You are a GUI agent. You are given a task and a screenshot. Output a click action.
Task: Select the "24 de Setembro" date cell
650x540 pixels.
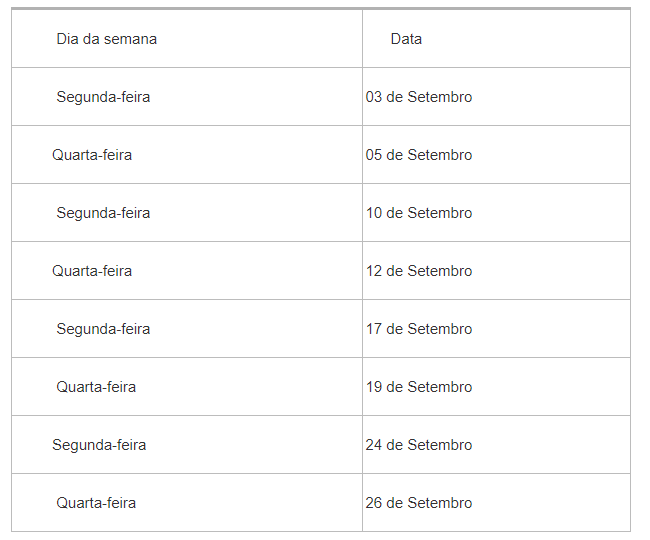pos(419,445)
